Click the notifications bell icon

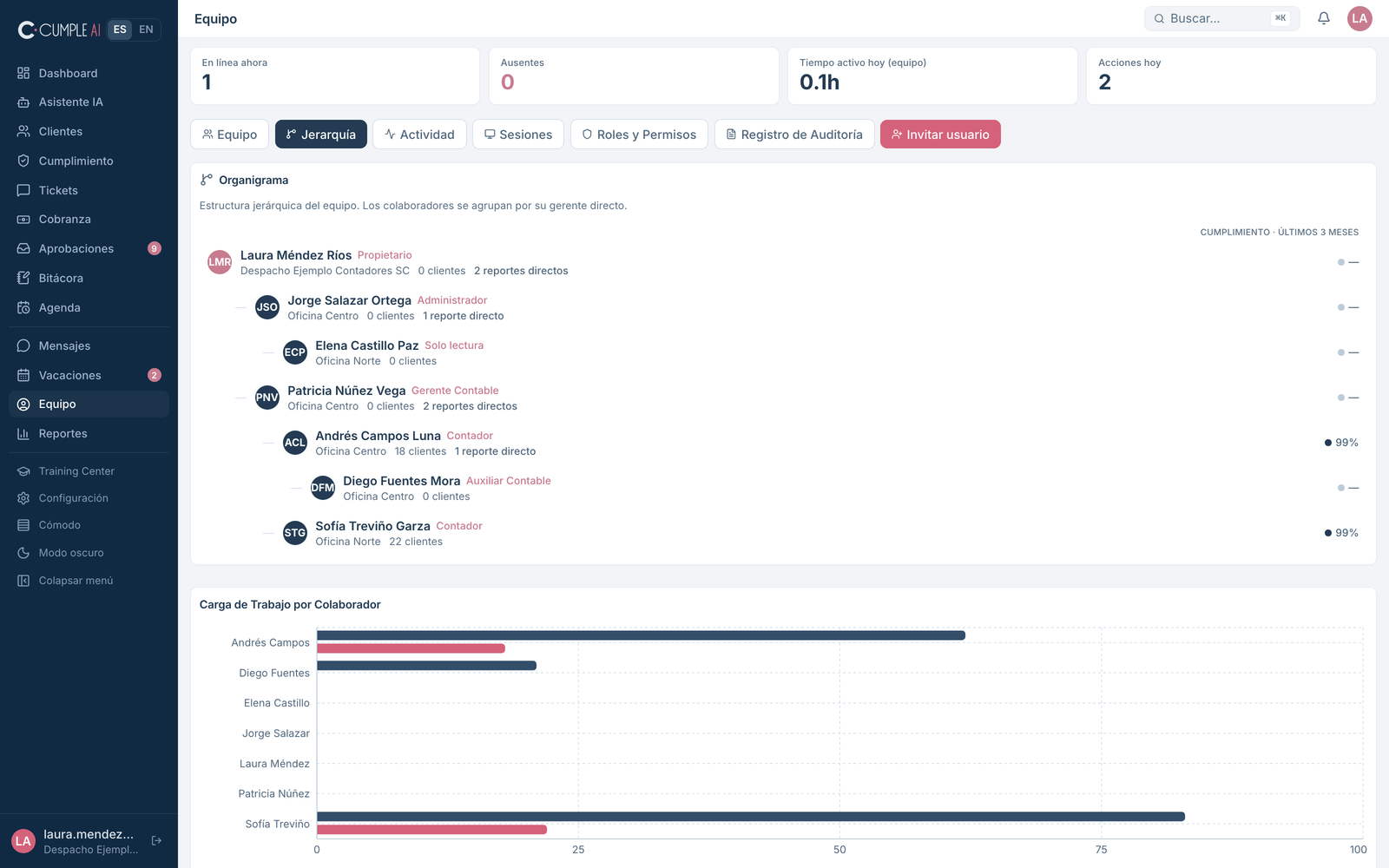(1324, 18)
